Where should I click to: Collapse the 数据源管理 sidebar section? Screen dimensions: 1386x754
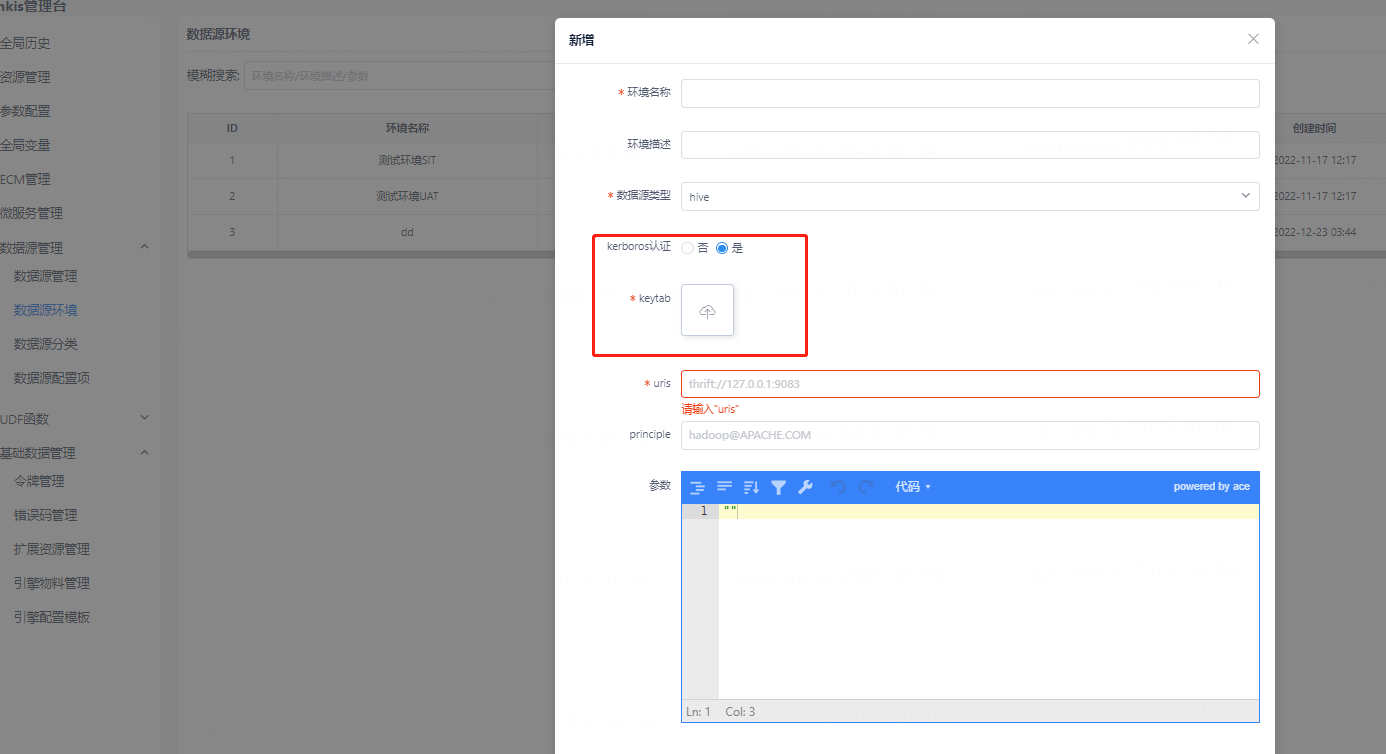144,247
